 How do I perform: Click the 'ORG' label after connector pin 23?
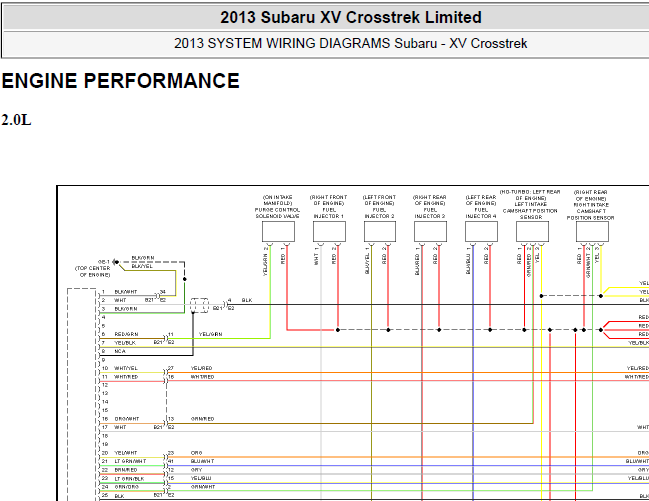(196, 453)
